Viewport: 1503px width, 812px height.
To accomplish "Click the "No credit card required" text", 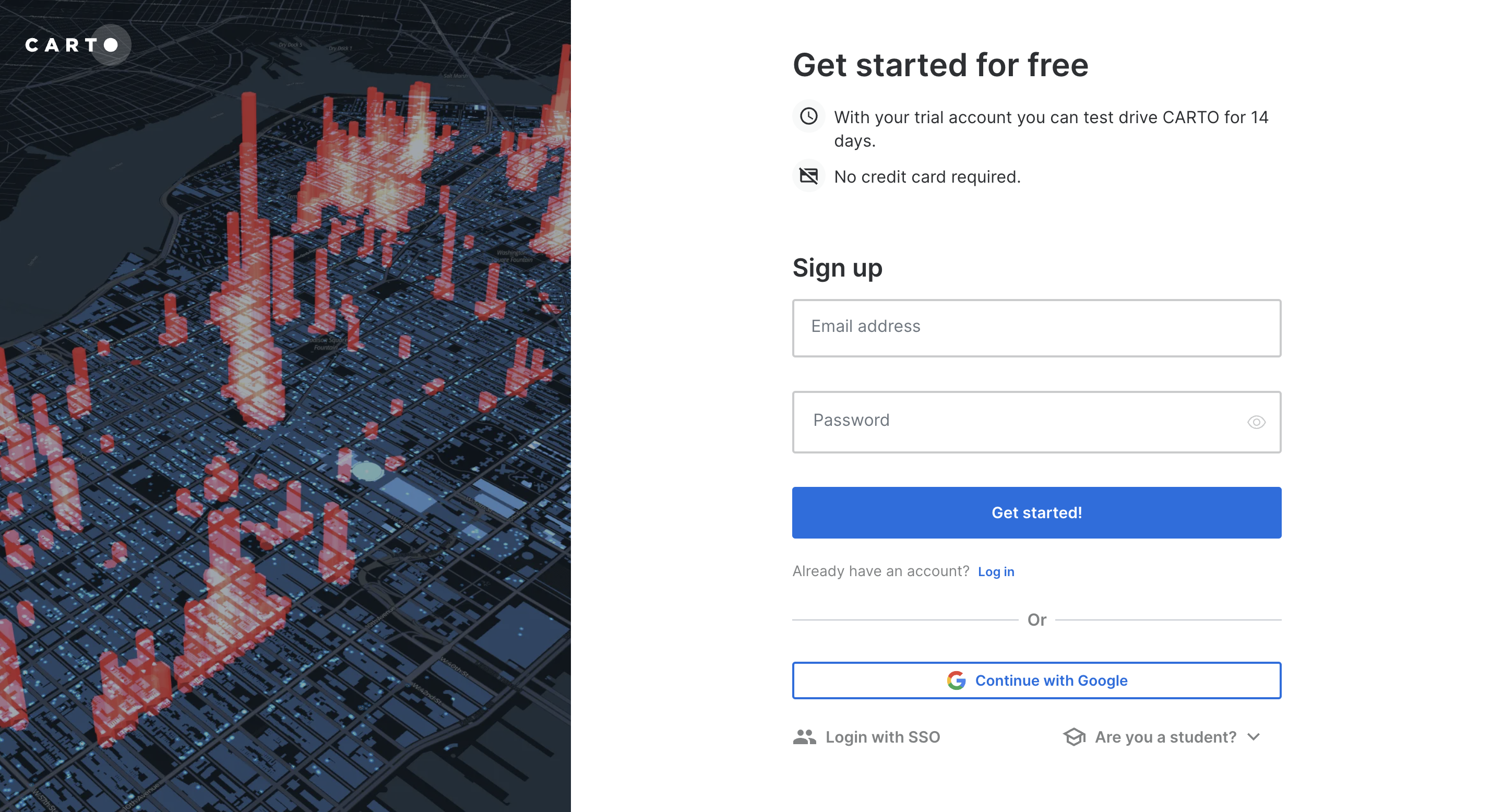I will [927, 177].
